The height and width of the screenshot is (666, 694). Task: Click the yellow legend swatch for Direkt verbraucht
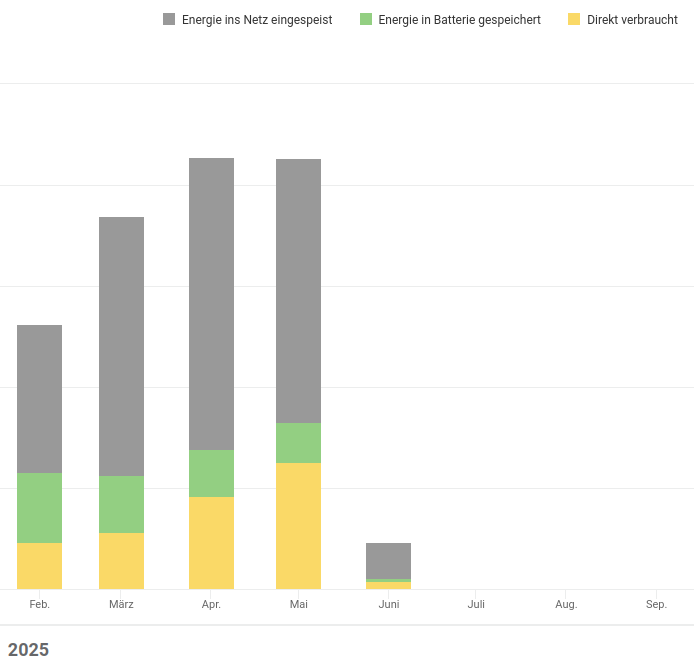[x=573, y=20]
